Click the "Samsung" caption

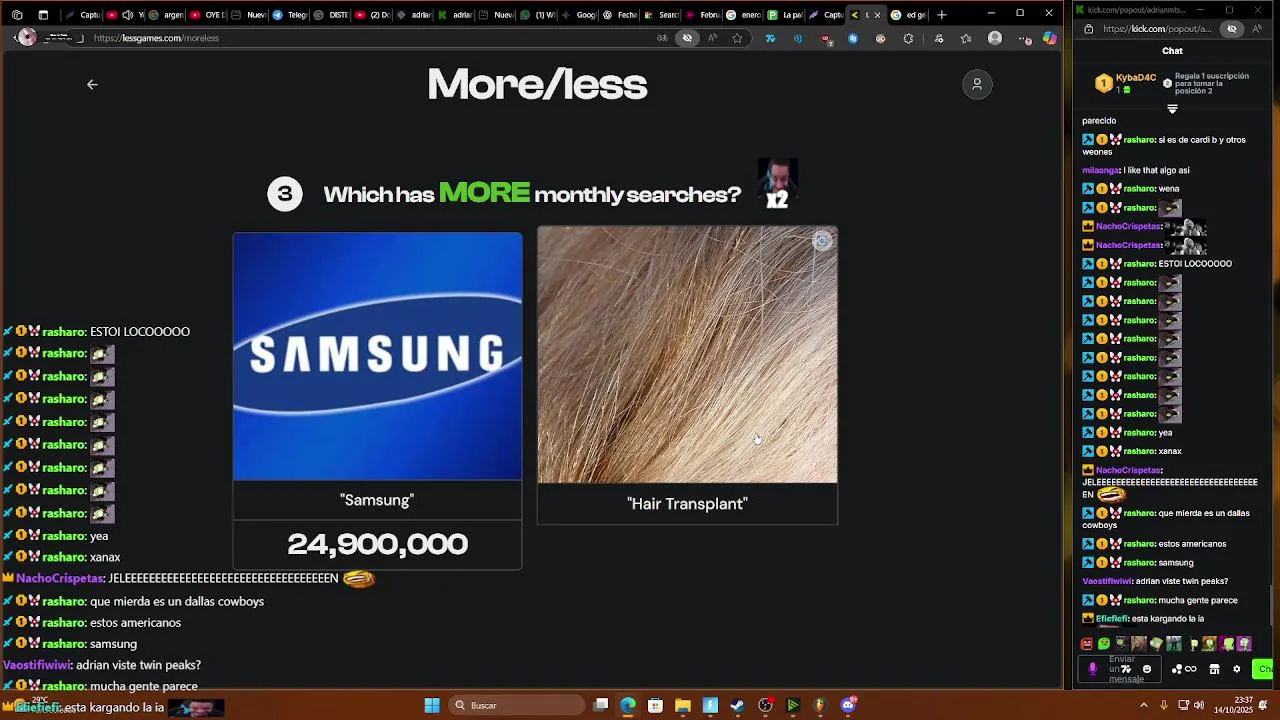[377, 500]
